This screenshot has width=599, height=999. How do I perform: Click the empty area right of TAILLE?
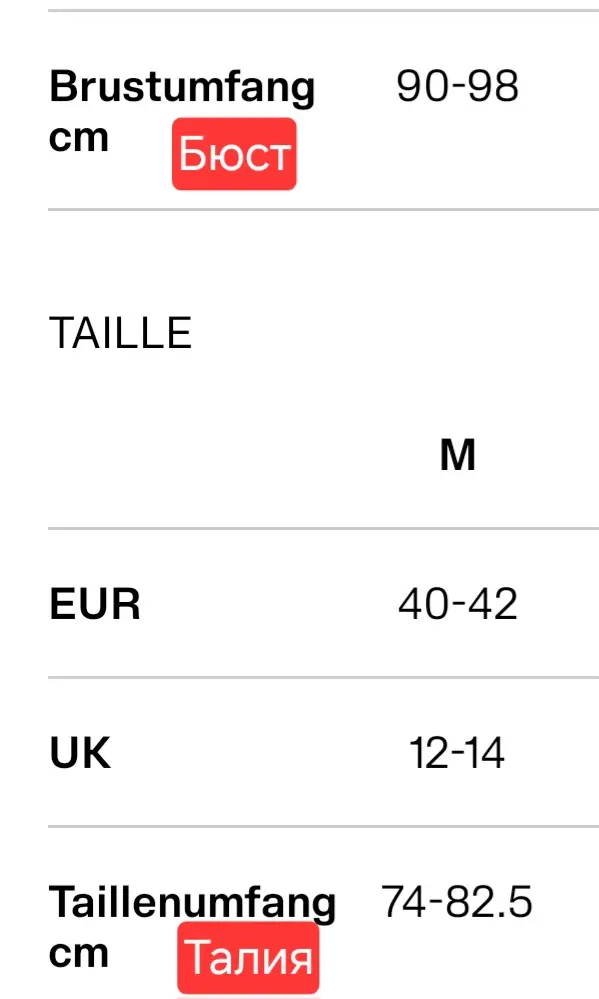tap(395, 333)
